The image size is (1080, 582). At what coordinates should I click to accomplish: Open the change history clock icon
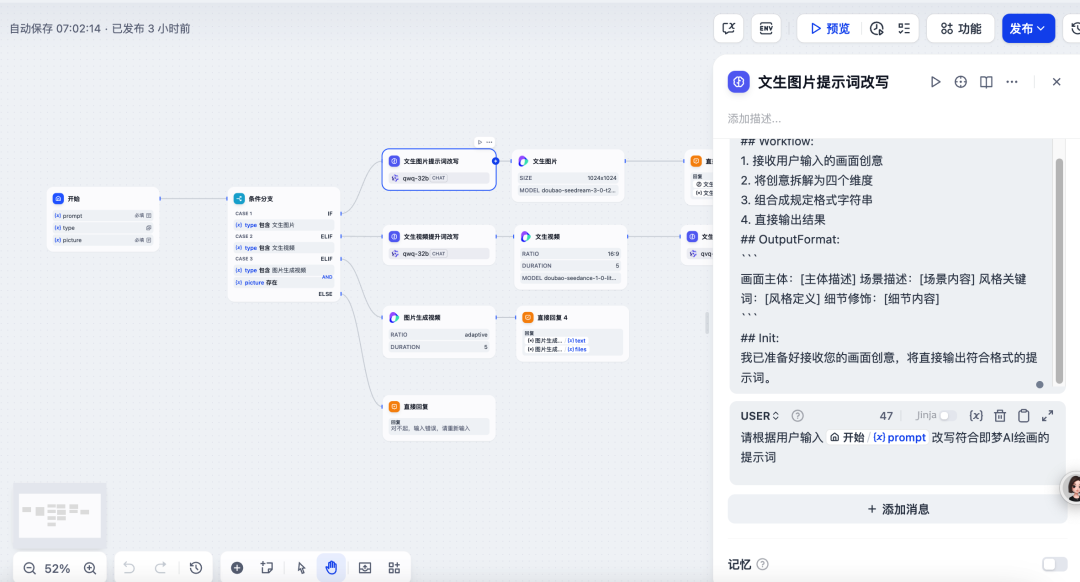click(x=196, y=568)
